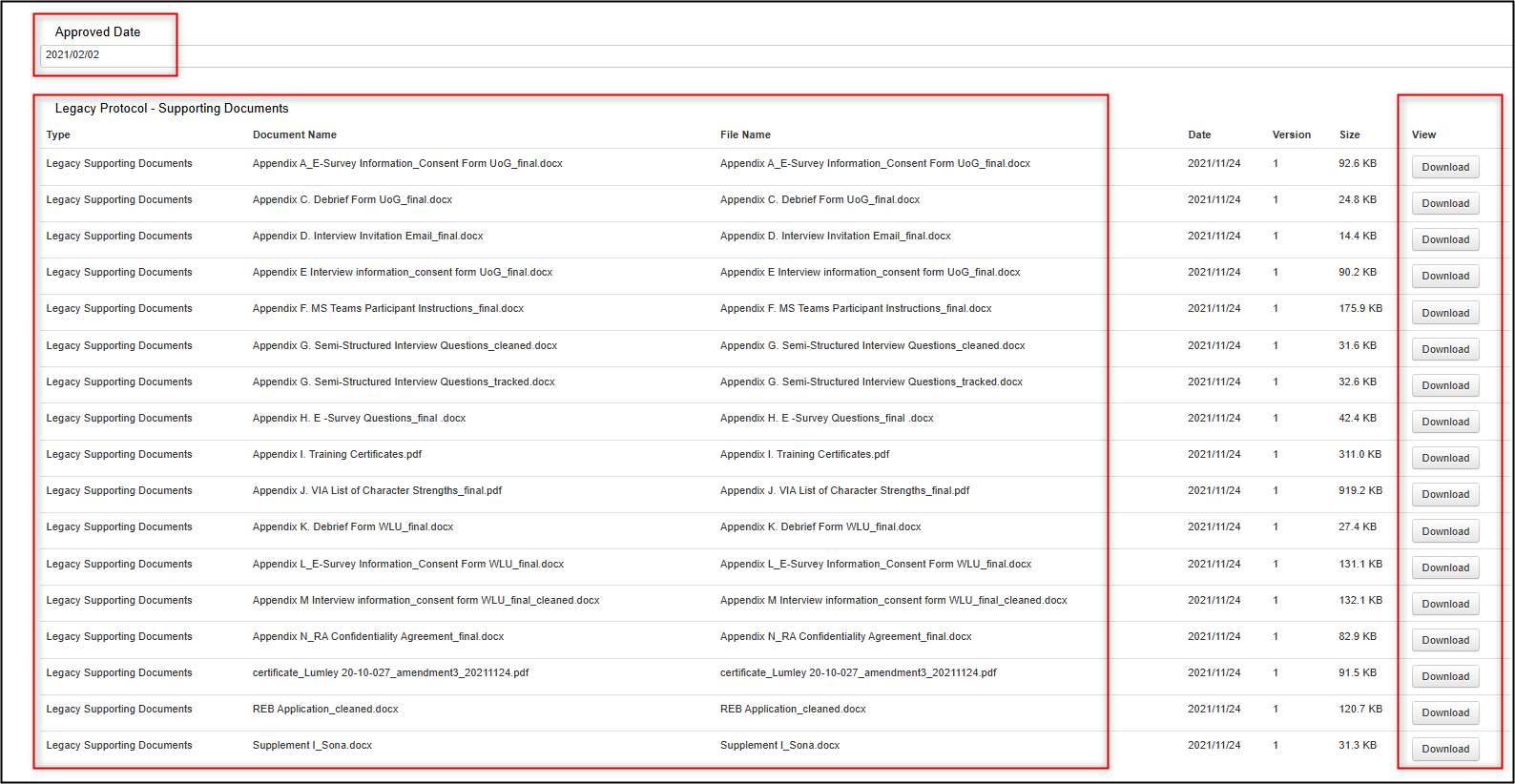1515x784 pixels.
Task: Download Appendix D. Interview Invitation Email
Action: tap(1445, 239)
